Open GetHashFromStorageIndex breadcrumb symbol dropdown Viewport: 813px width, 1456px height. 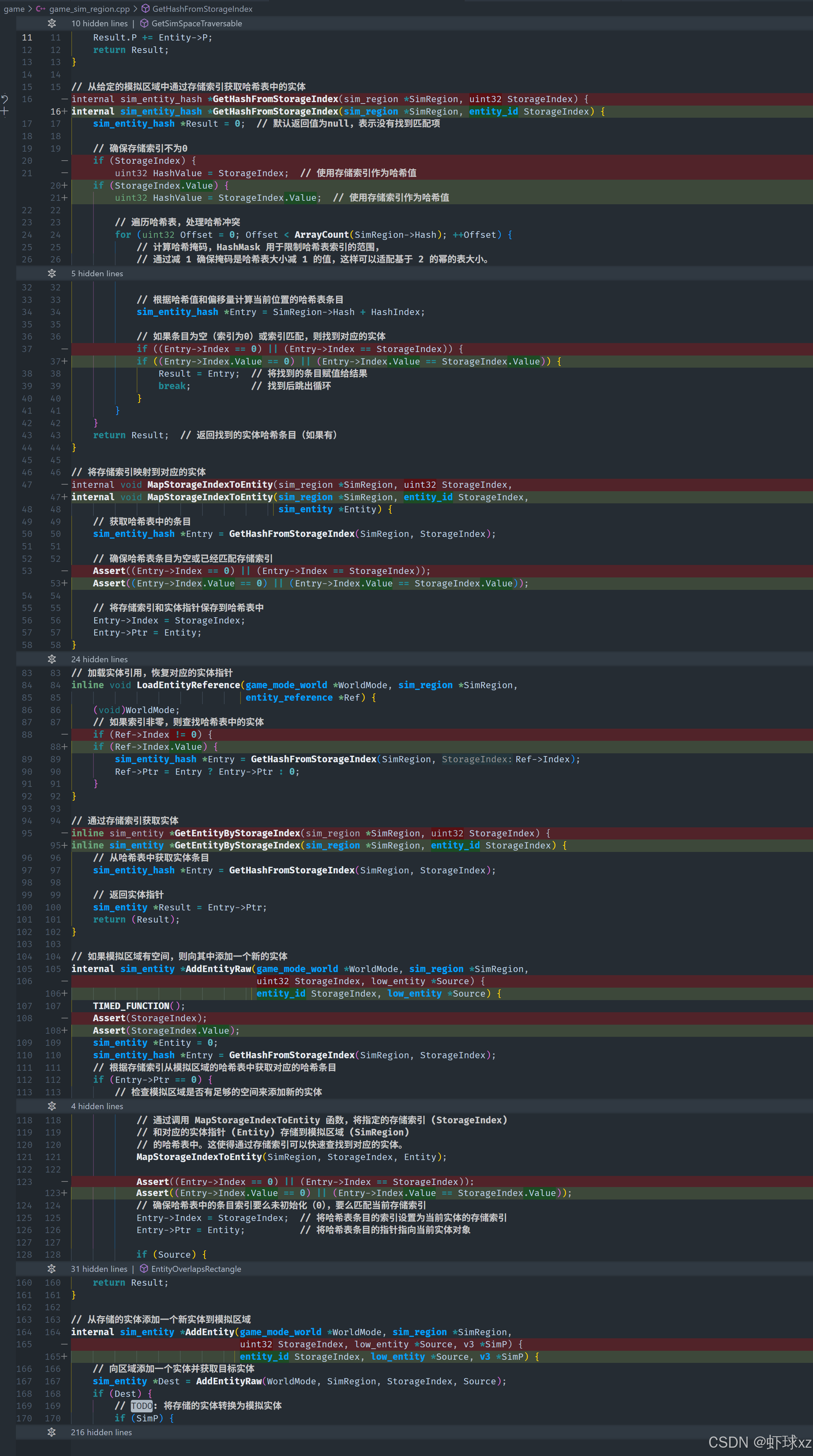[x=202, y=8]
